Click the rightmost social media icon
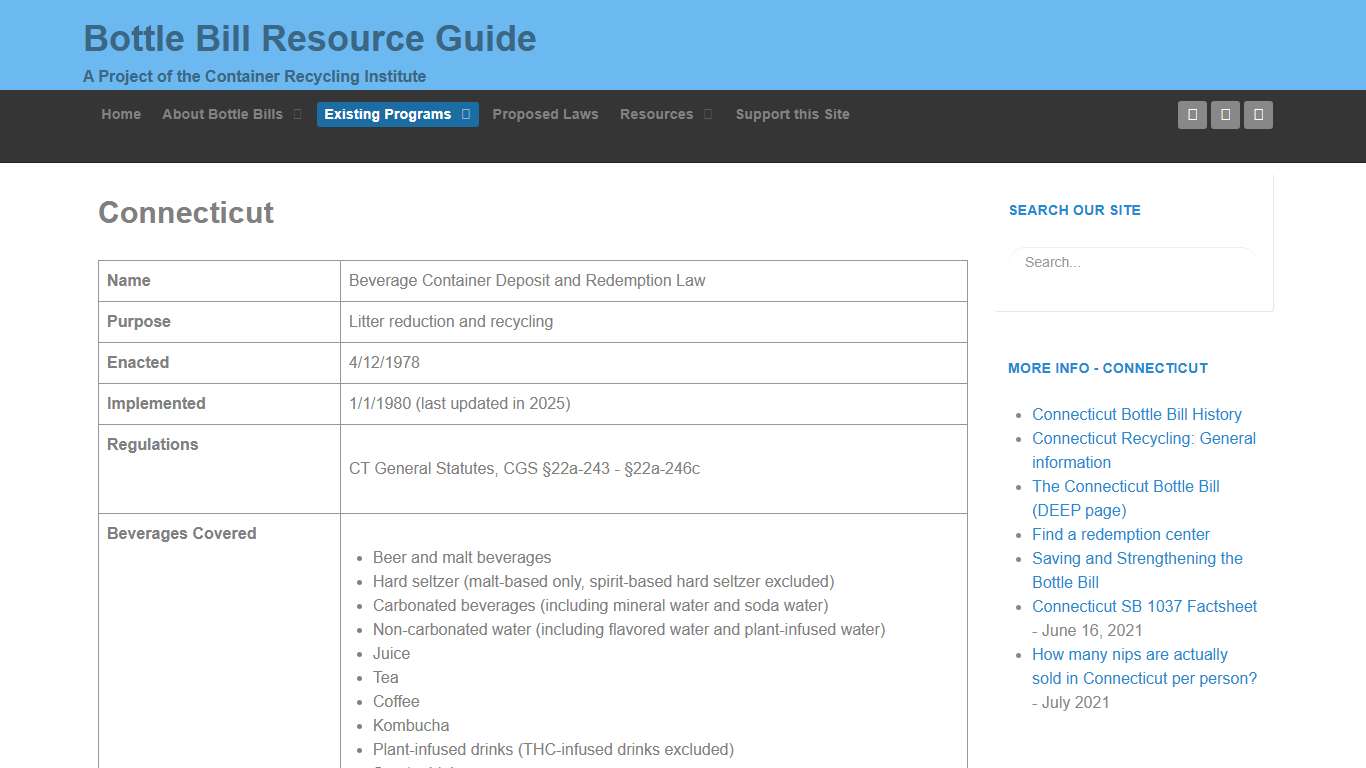The image size is (1366, 768). 1258,114
